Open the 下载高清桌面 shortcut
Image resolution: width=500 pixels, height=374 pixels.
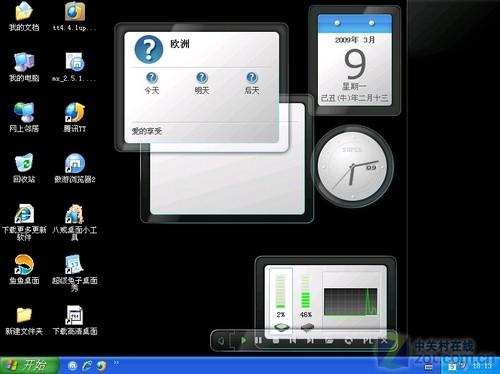(75, 320)
